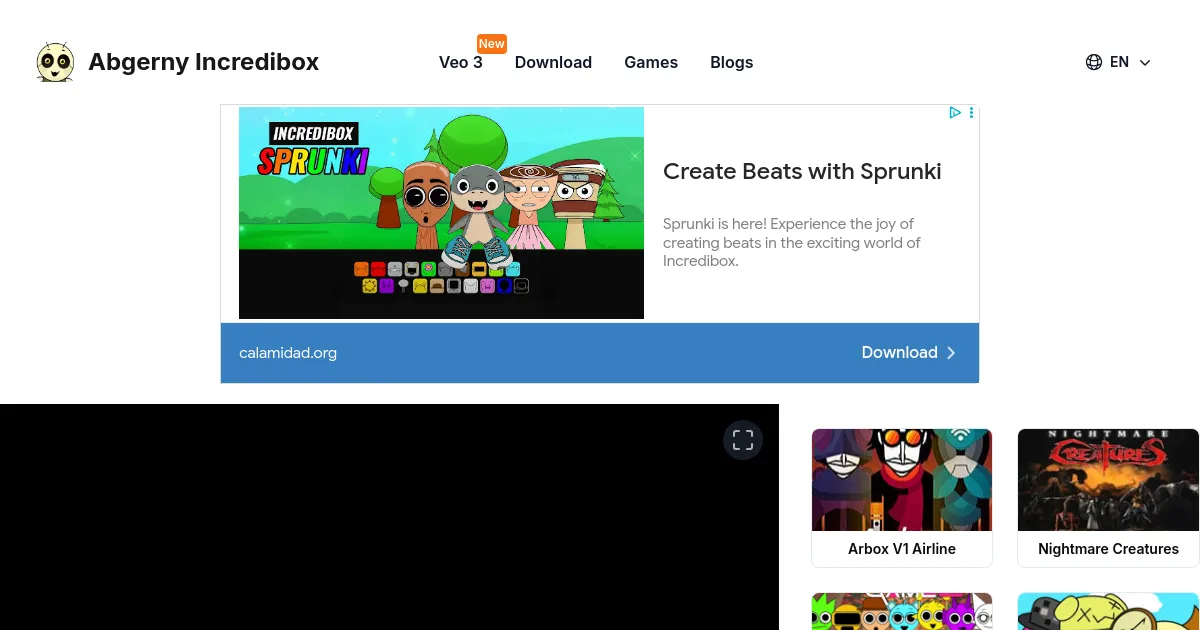Image resolution: width=1200 pixels, height=630 pixels.
Task: Click the Create Beats with Sprunki headline
Action: pyautogui.click(x=802, y=171)
